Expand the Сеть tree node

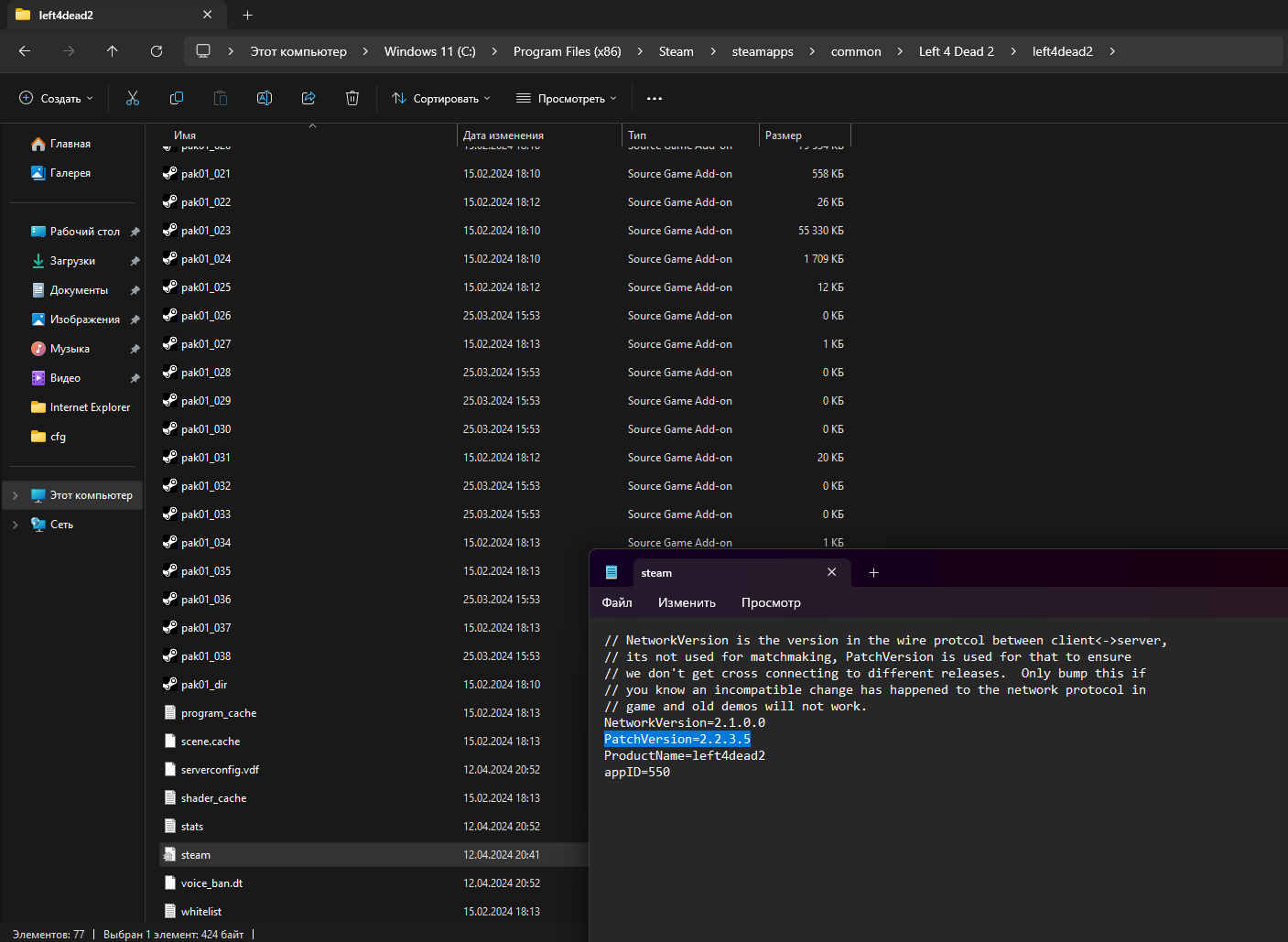pyautogui.click(x=15, y=525)
